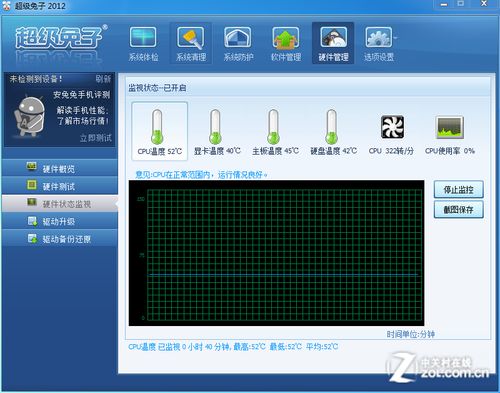The width and height of the screenshot is (500, 393).
Task: Open 硬件概览 sidebar item
Action: pyautogui.click(x=60, y=168)
